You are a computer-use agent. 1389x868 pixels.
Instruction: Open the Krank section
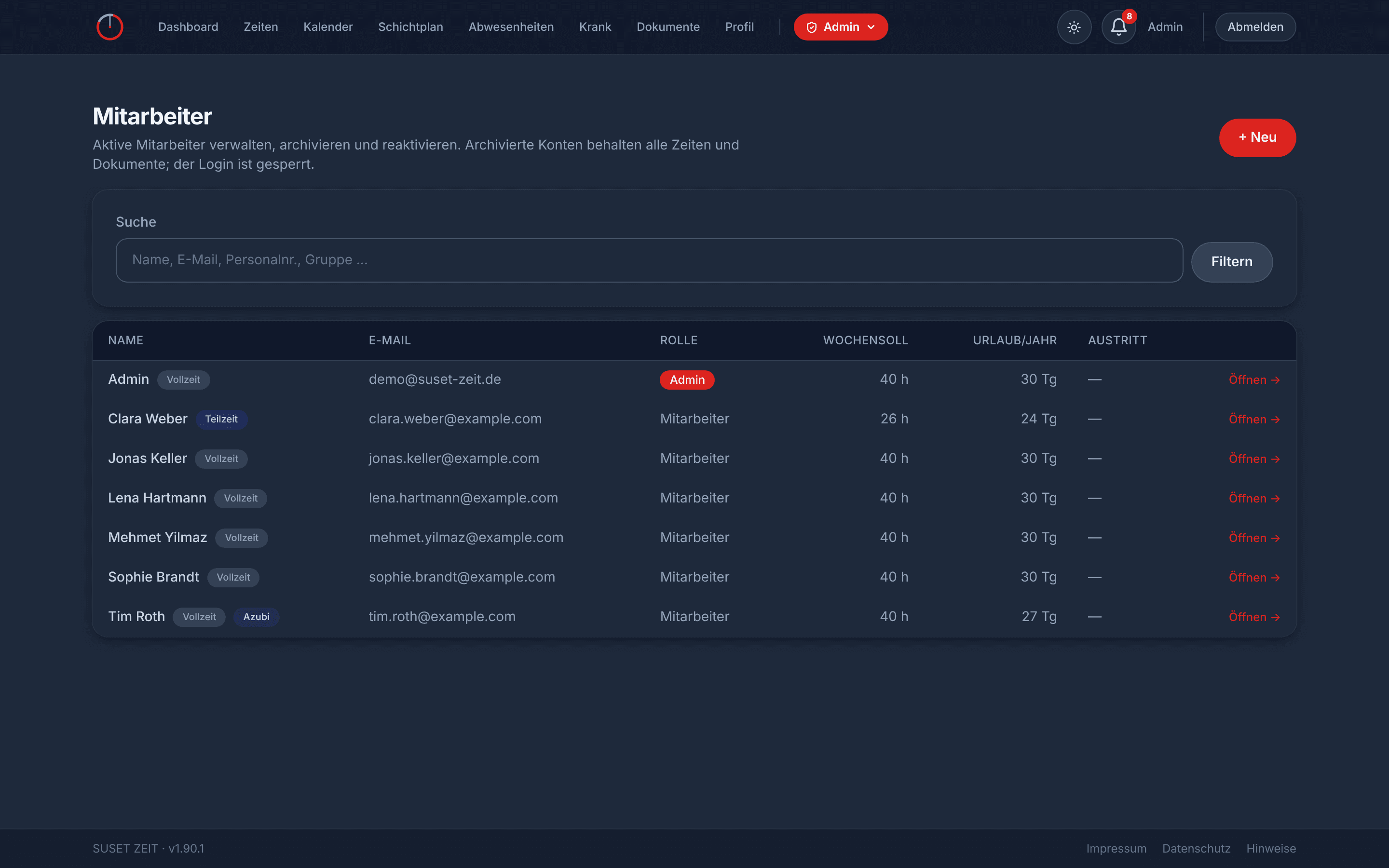(x=595, y=27)
